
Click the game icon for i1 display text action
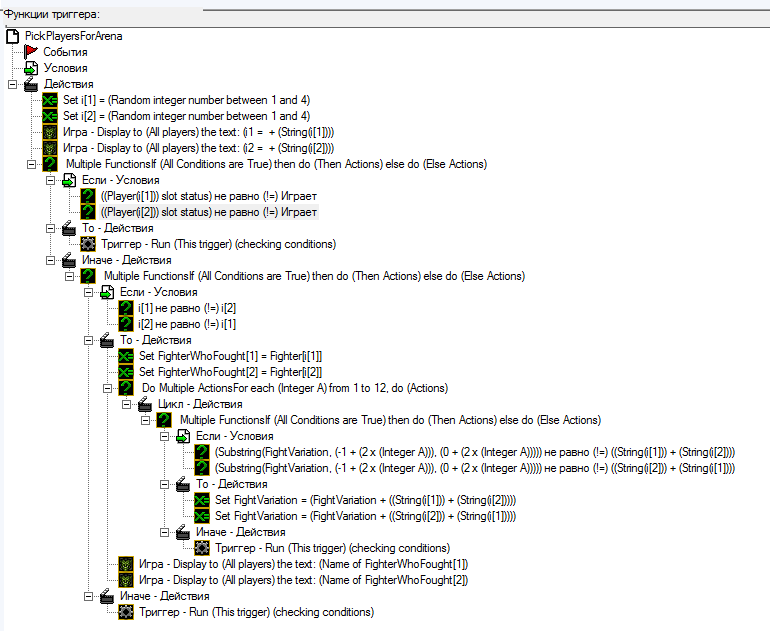point(50,132)
